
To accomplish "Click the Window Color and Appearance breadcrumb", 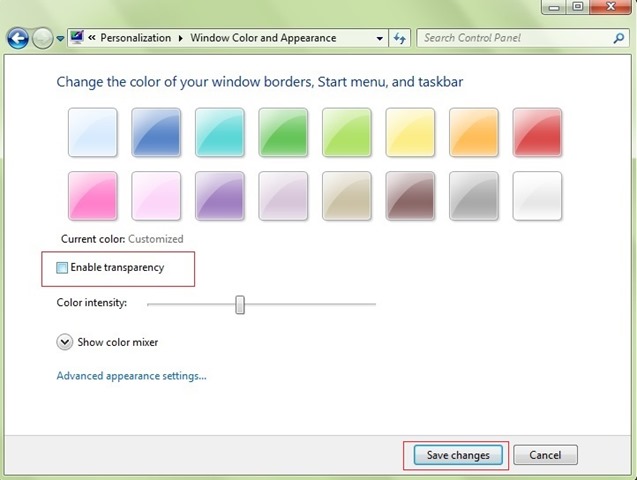I will (263, 38).
